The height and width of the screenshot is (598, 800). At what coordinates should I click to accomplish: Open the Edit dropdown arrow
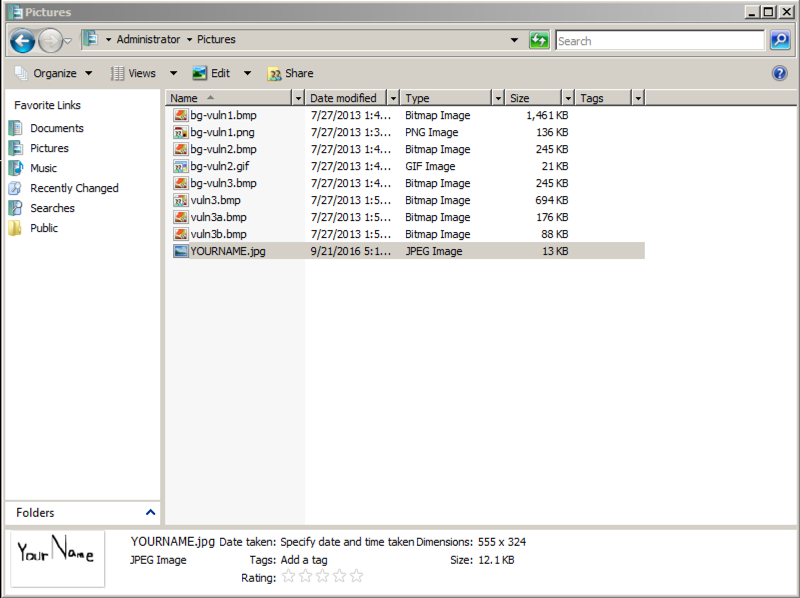[247, 73]
